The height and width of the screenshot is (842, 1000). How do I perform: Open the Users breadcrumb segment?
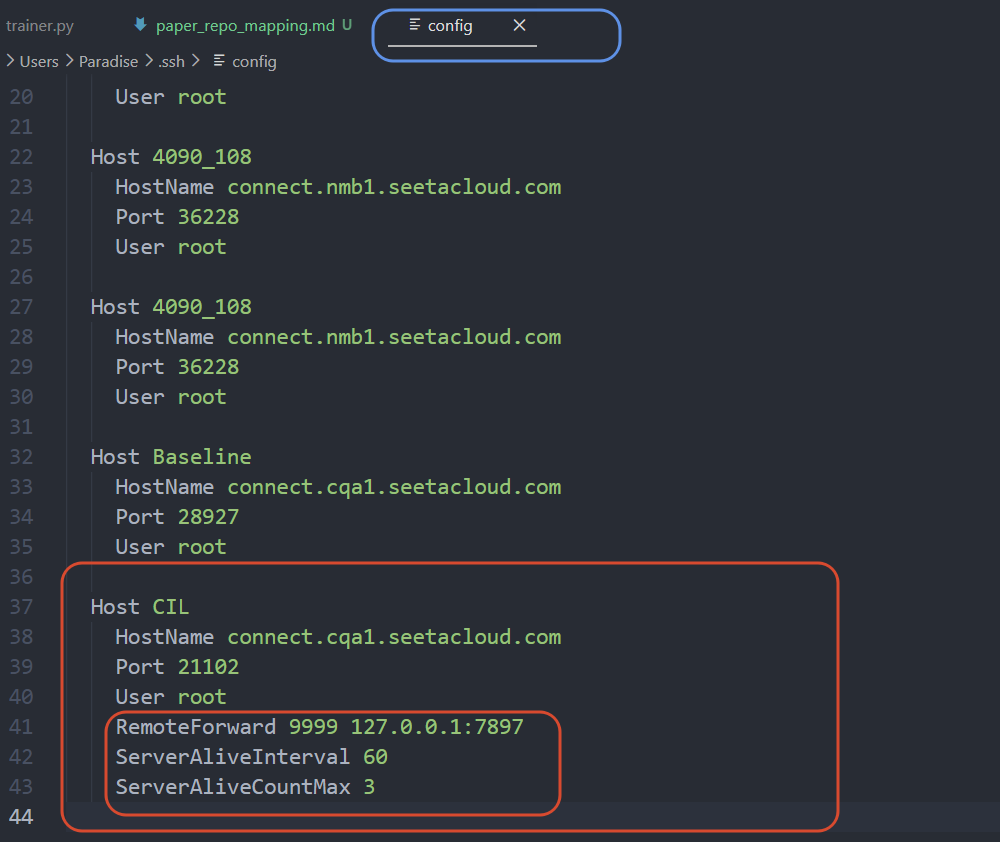(39, 61)
